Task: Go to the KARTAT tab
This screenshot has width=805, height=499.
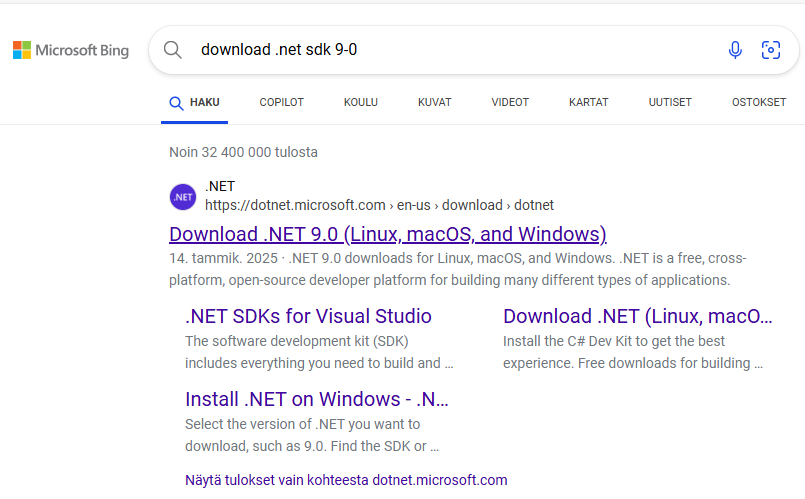Action: point(588,102)
